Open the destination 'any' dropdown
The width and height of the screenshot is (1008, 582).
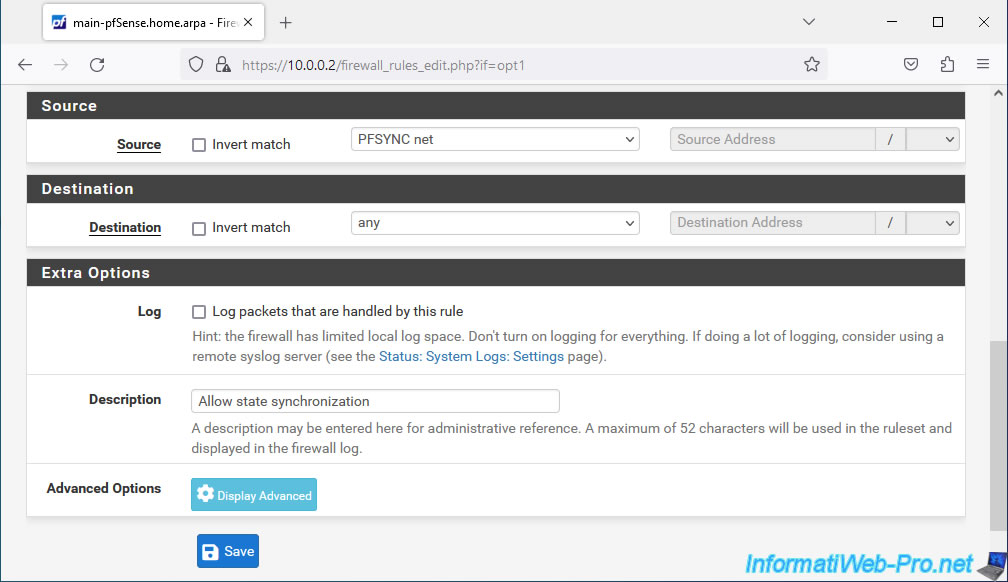(x=495, y=223)
